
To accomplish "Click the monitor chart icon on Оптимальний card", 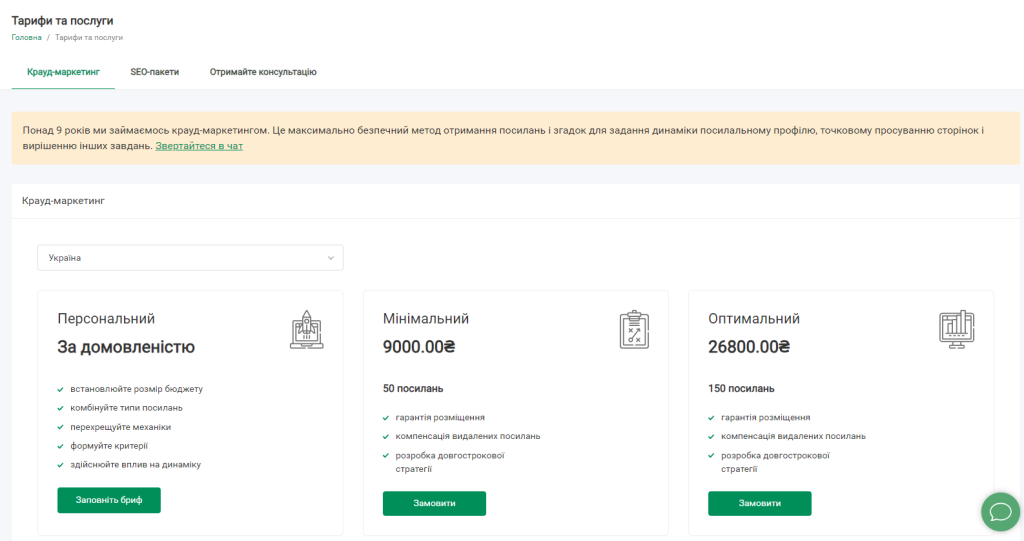I will click(x=957, y=329).
